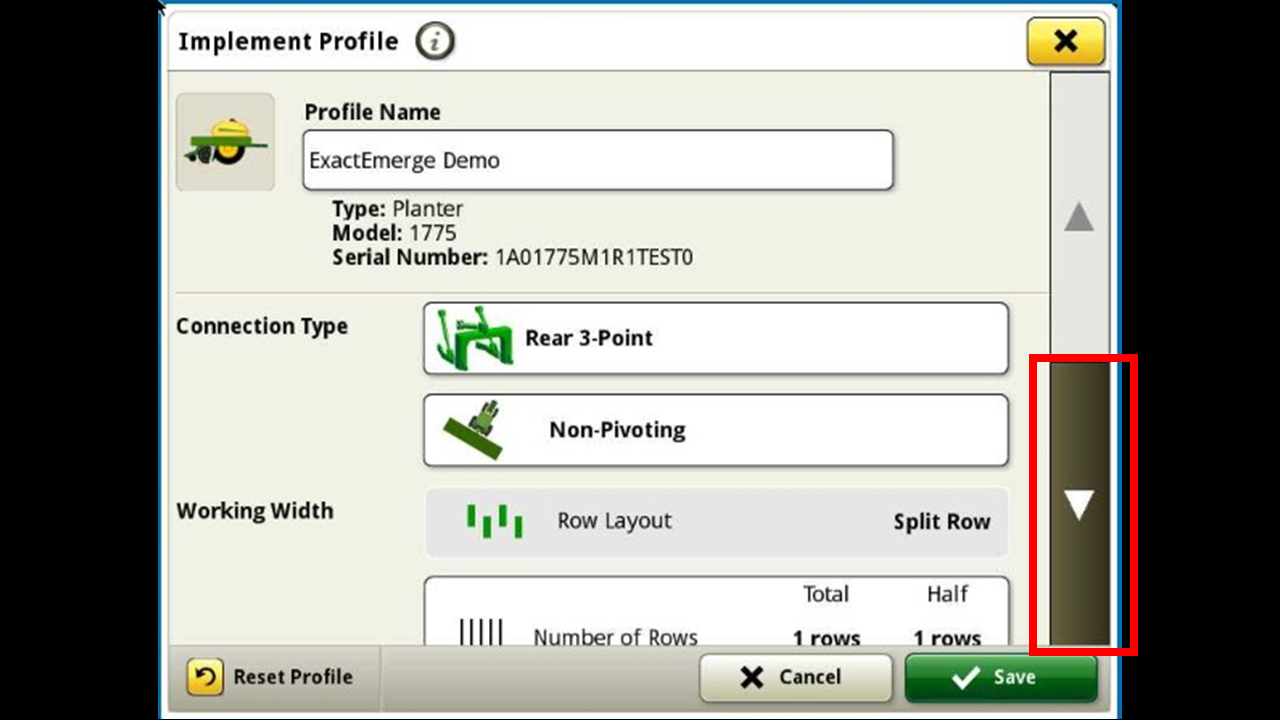Close the Implement Profile dialog
Viewport: 1280px width, 720px height.
(x=1066, y=42)
